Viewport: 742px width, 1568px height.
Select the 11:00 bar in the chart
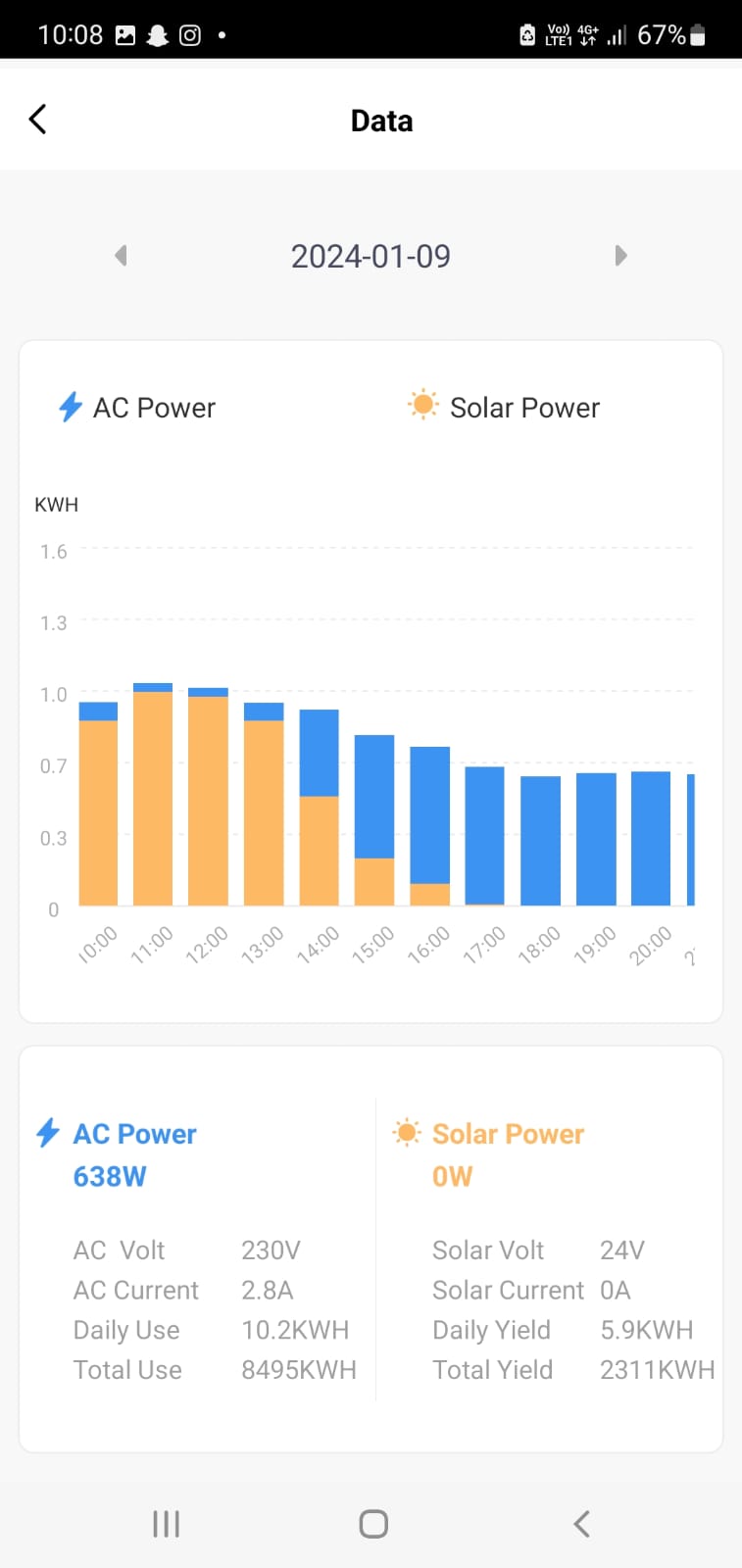(x=153, y=795)
